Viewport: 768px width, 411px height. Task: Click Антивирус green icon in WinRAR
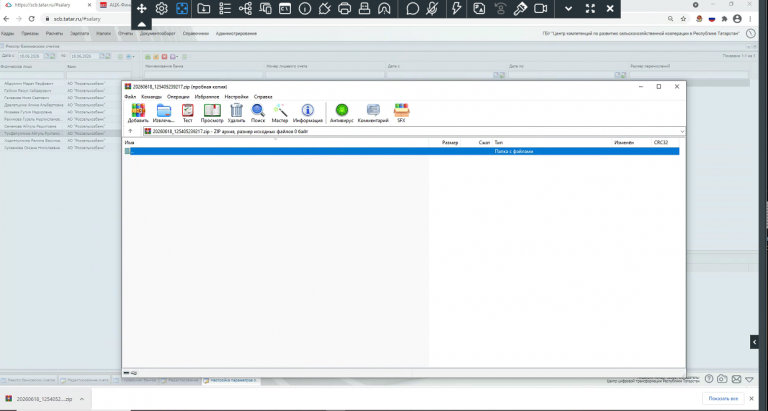[341, 113]
